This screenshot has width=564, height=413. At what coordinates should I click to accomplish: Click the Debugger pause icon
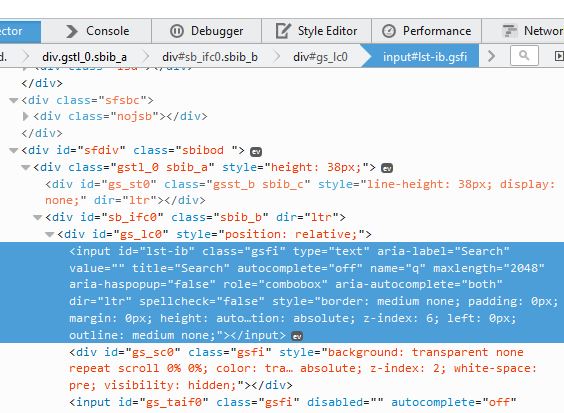pyautogui.click(x=177, y=31)
